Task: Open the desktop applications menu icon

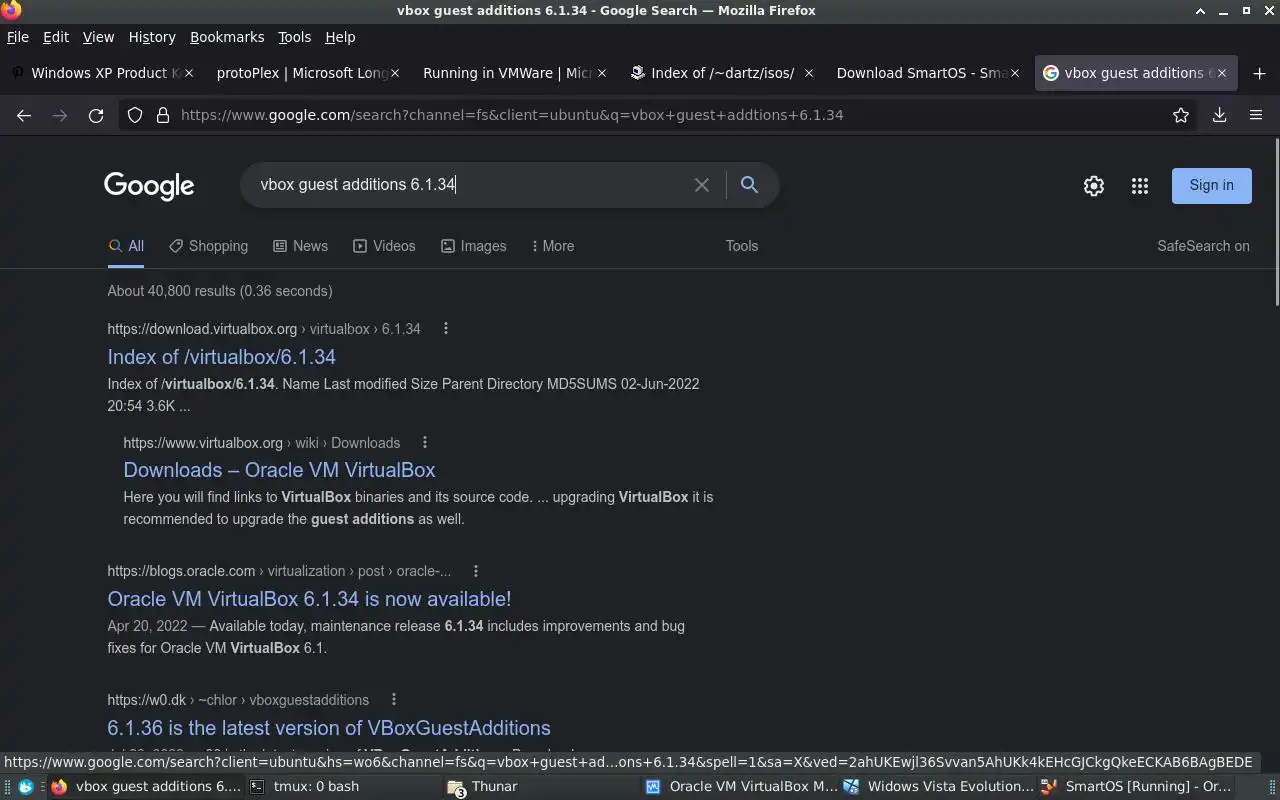Action: (x=25, y=787)
